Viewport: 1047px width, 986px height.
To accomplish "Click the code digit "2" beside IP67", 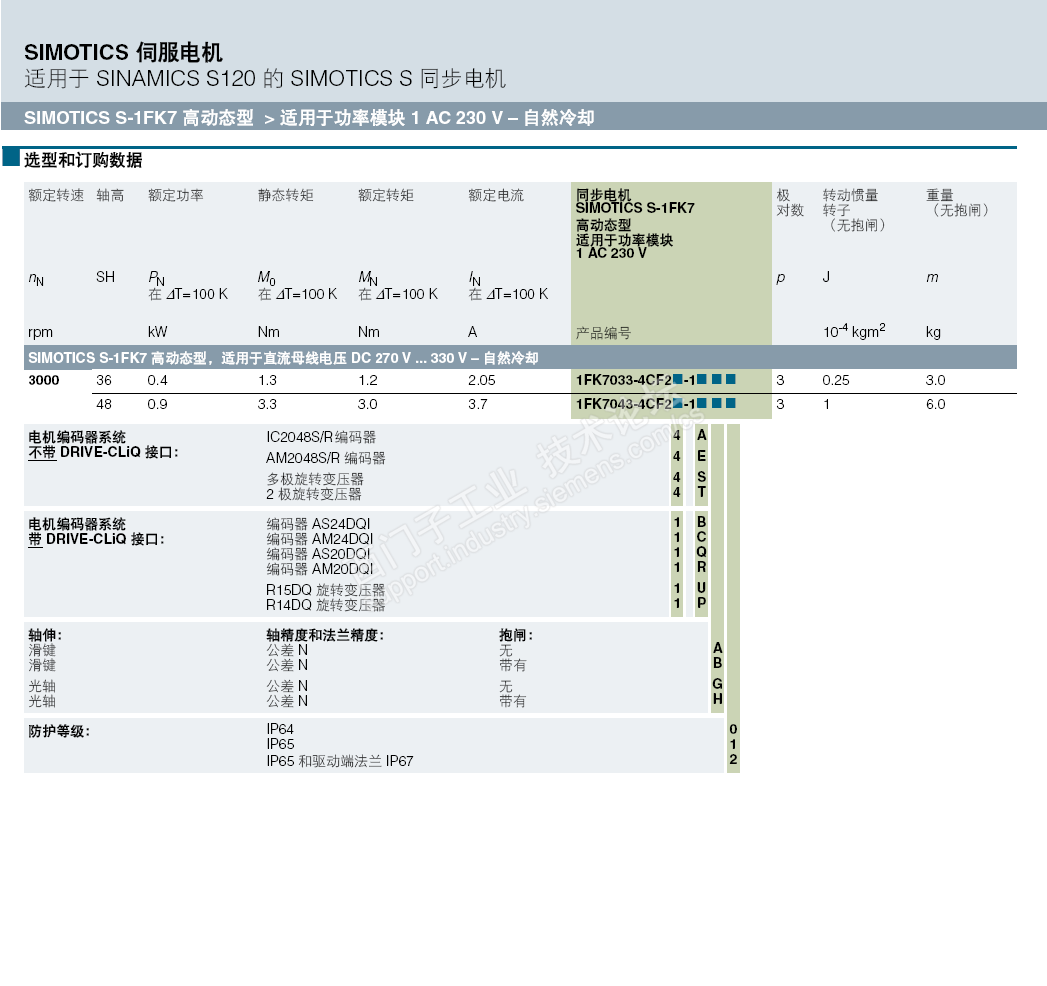I will click(x=733, y=759).
